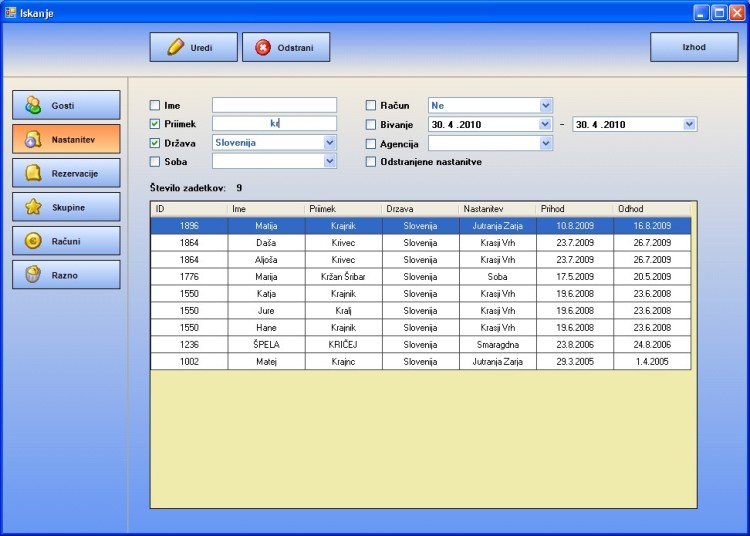This screenshot has width=750, height=536.
Task: Open Rezervacije via its sidebar icon
Action: (34, 173)
